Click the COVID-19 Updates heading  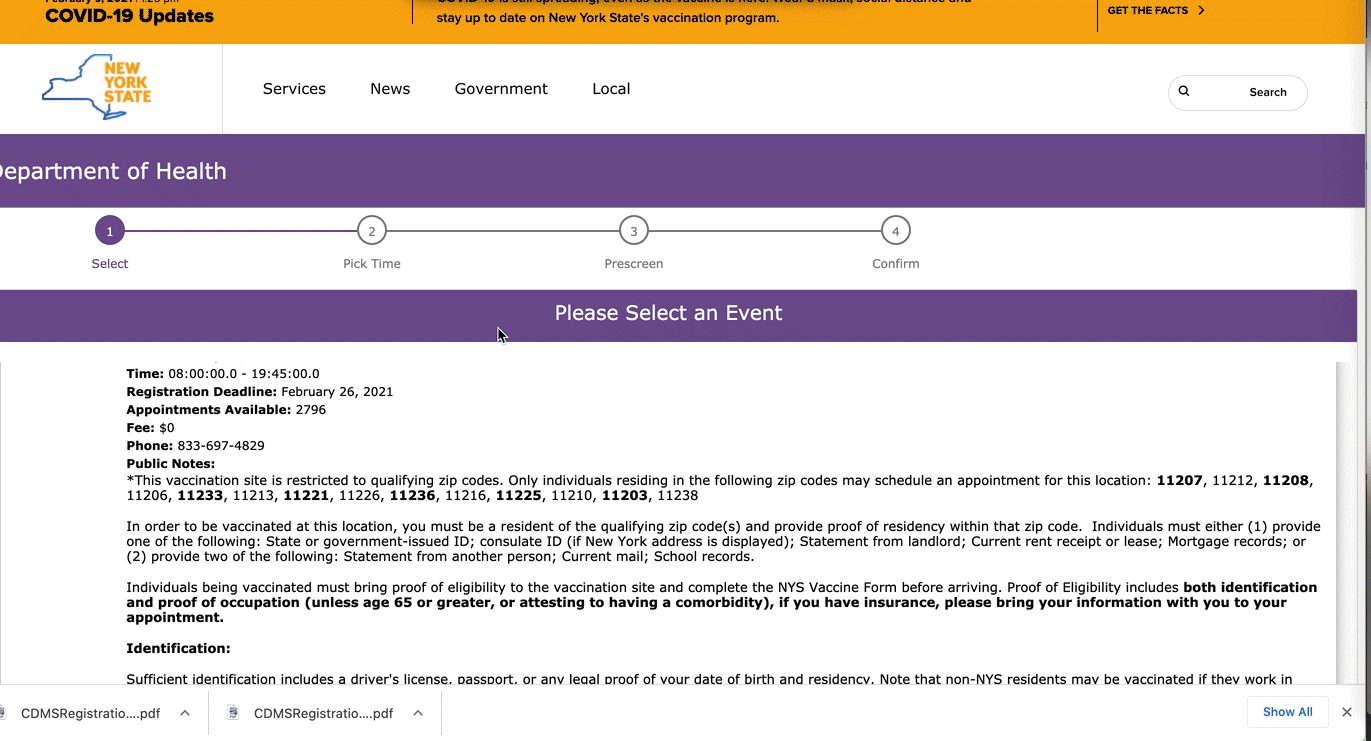pyautogui.click(x=129, y=16)
